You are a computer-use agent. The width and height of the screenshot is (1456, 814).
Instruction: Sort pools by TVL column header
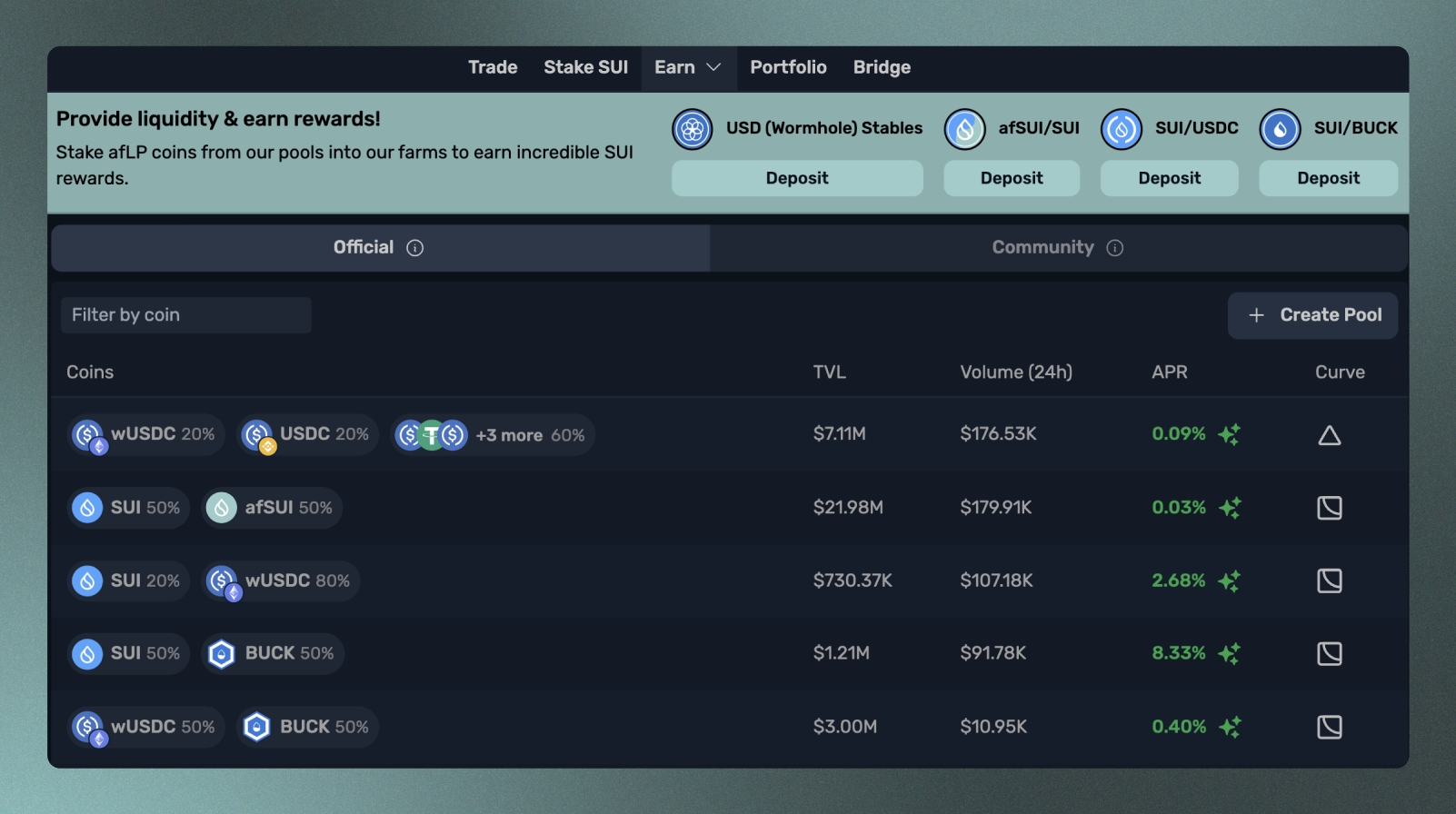[829, 372]
